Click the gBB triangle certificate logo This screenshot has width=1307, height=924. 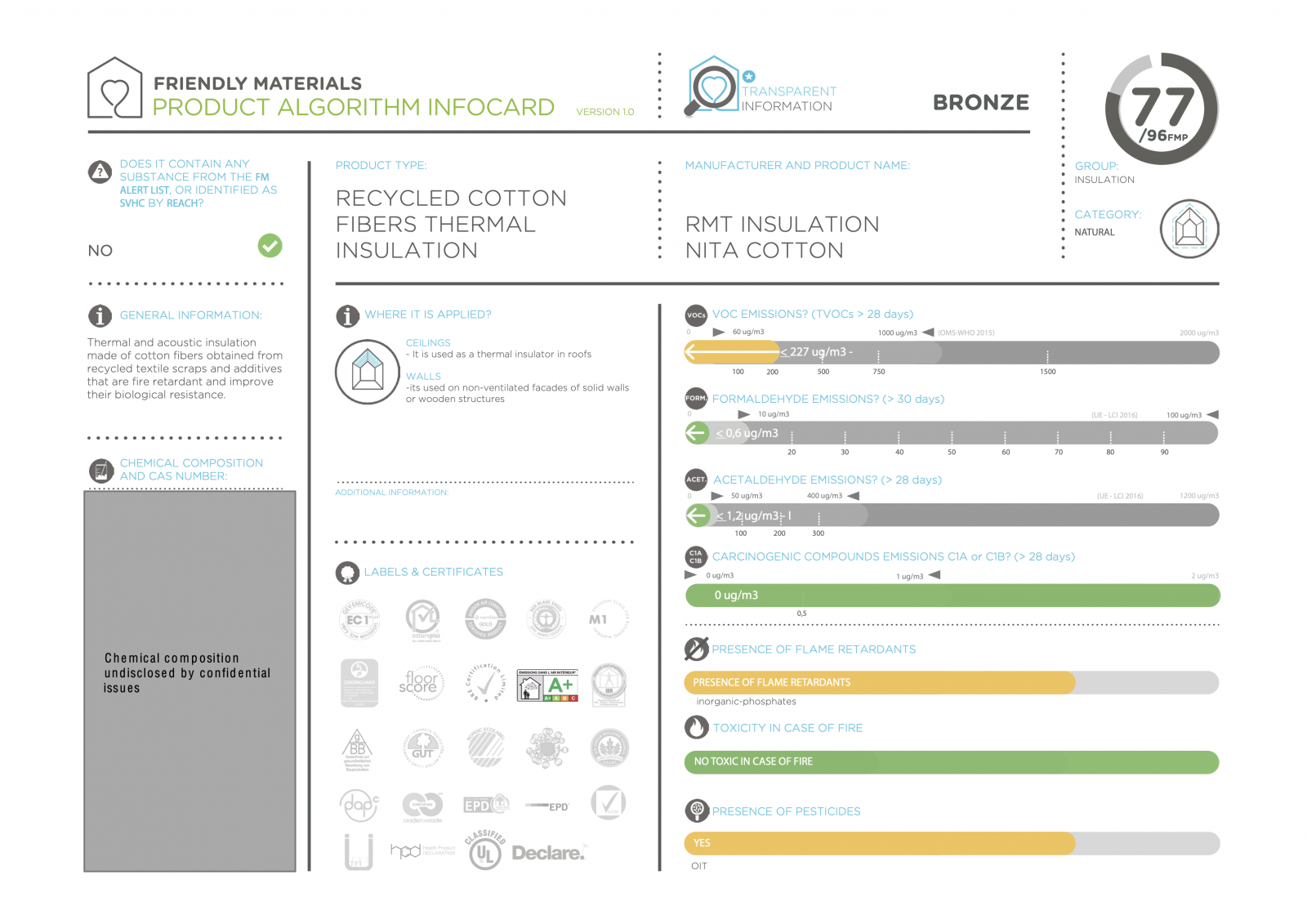(x=358, y=749)
